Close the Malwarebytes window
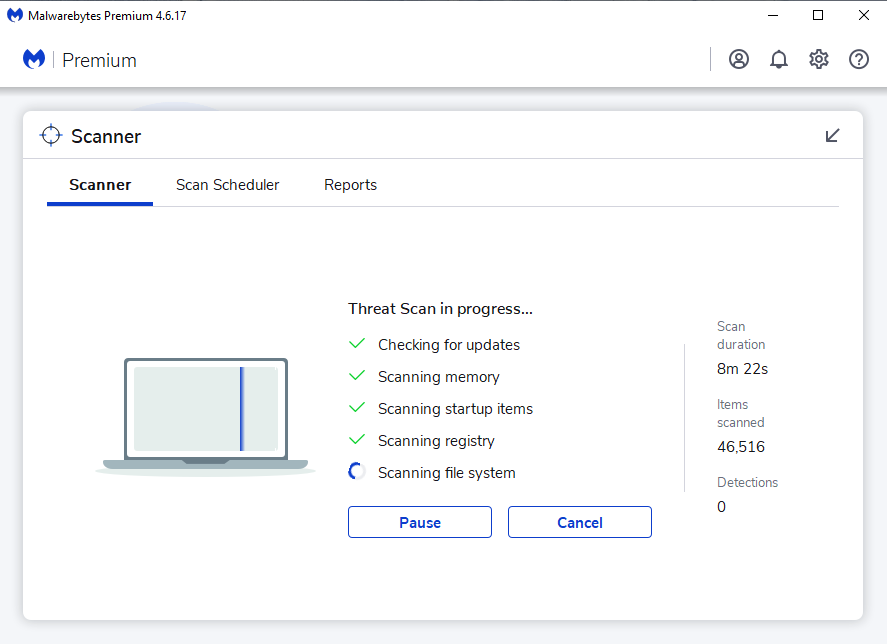 point(863,15)
